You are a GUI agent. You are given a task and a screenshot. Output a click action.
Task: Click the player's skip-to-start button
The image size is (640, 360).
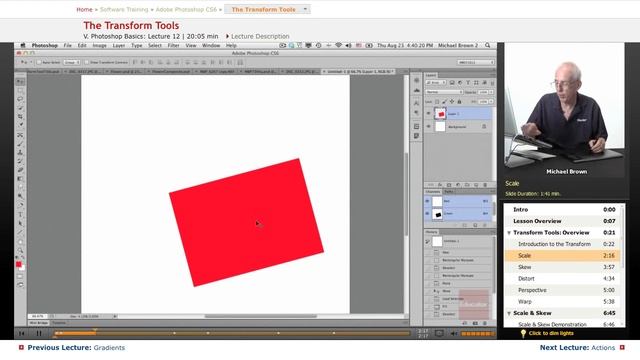tap(22, 333)
